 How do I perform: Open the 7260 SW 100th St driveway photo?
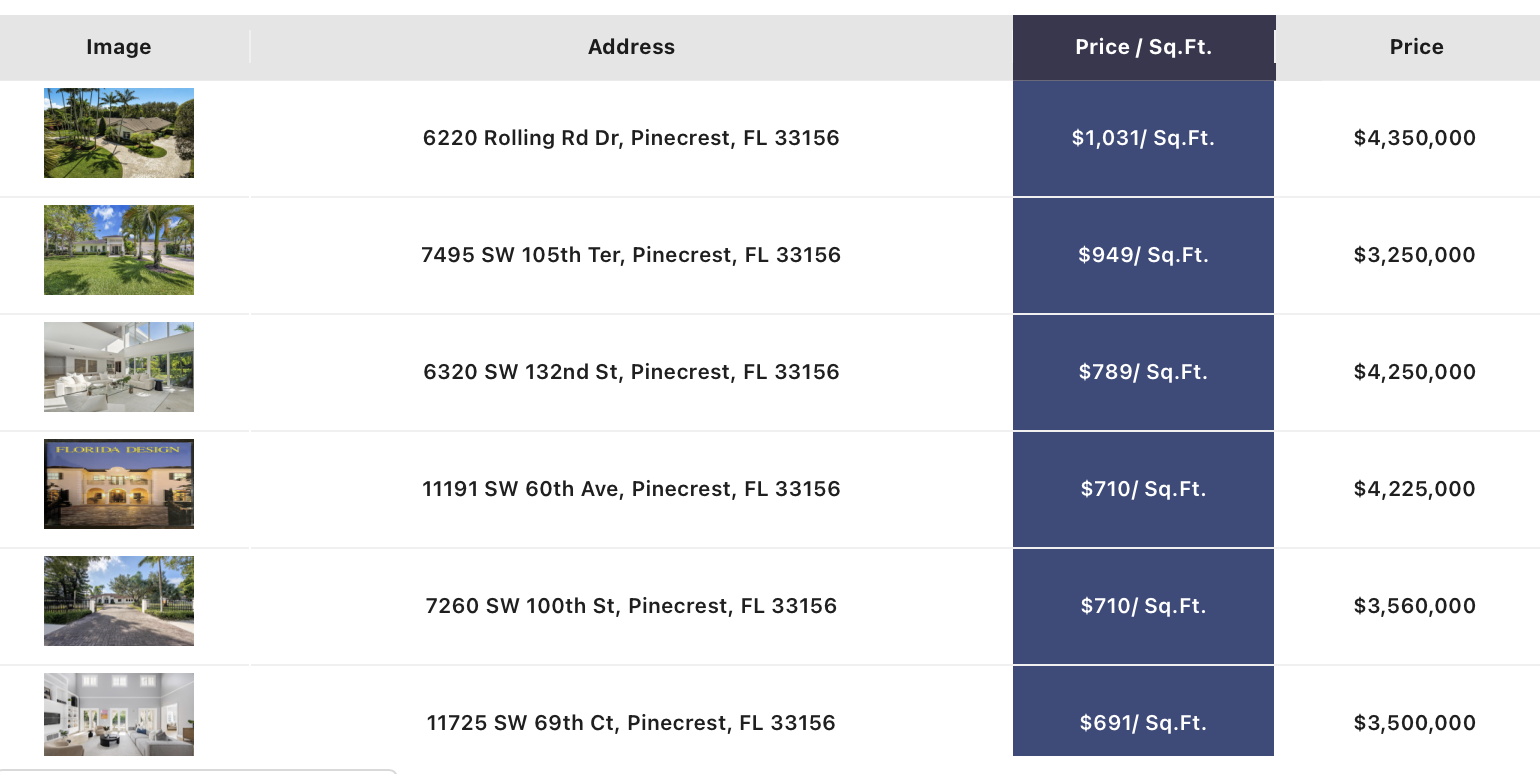click(x=119, y=601)
